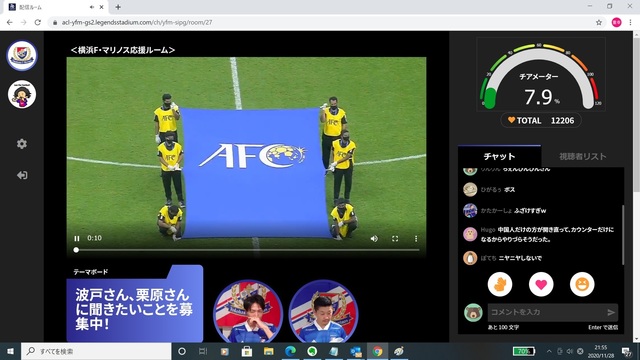Bookmark this page with the star icon
The width and height of the screenshot is (640, 360).
tap(599, 22)
